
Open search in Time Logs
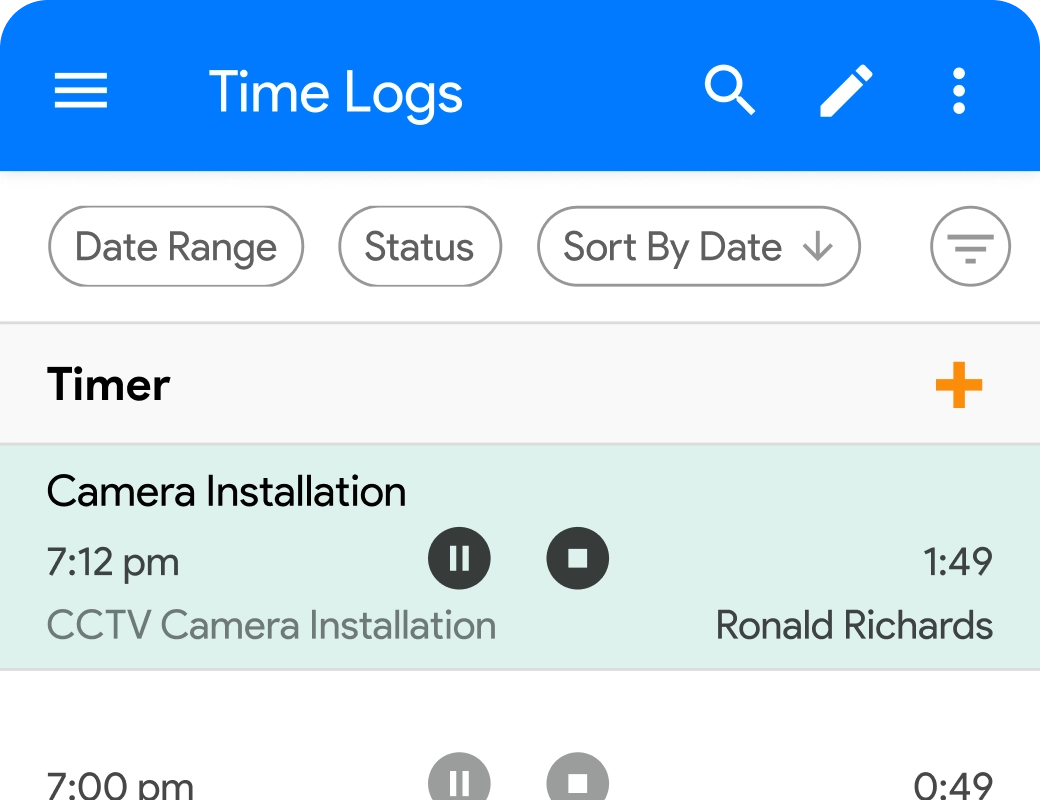730,92
